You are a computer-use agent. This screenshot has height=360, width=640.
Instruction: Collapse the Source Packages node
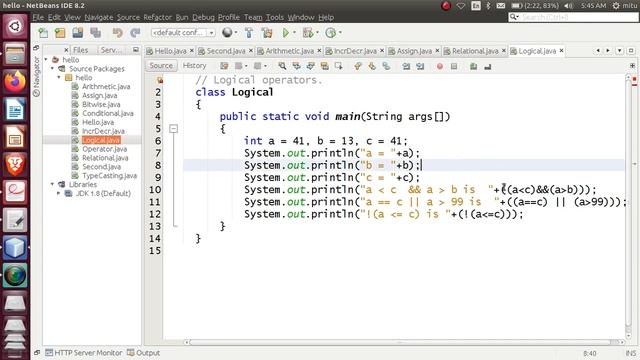53,69
